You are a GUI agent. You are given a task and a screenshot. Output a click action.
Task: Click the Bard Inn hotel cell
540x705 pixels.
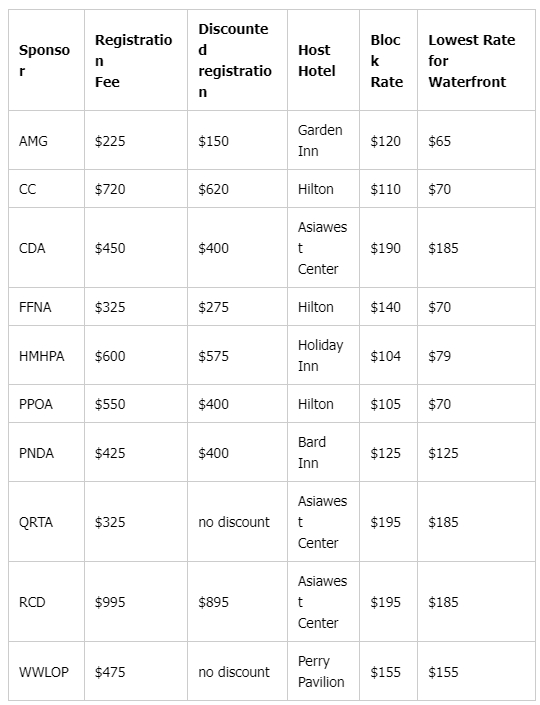(x=324, y=452)
